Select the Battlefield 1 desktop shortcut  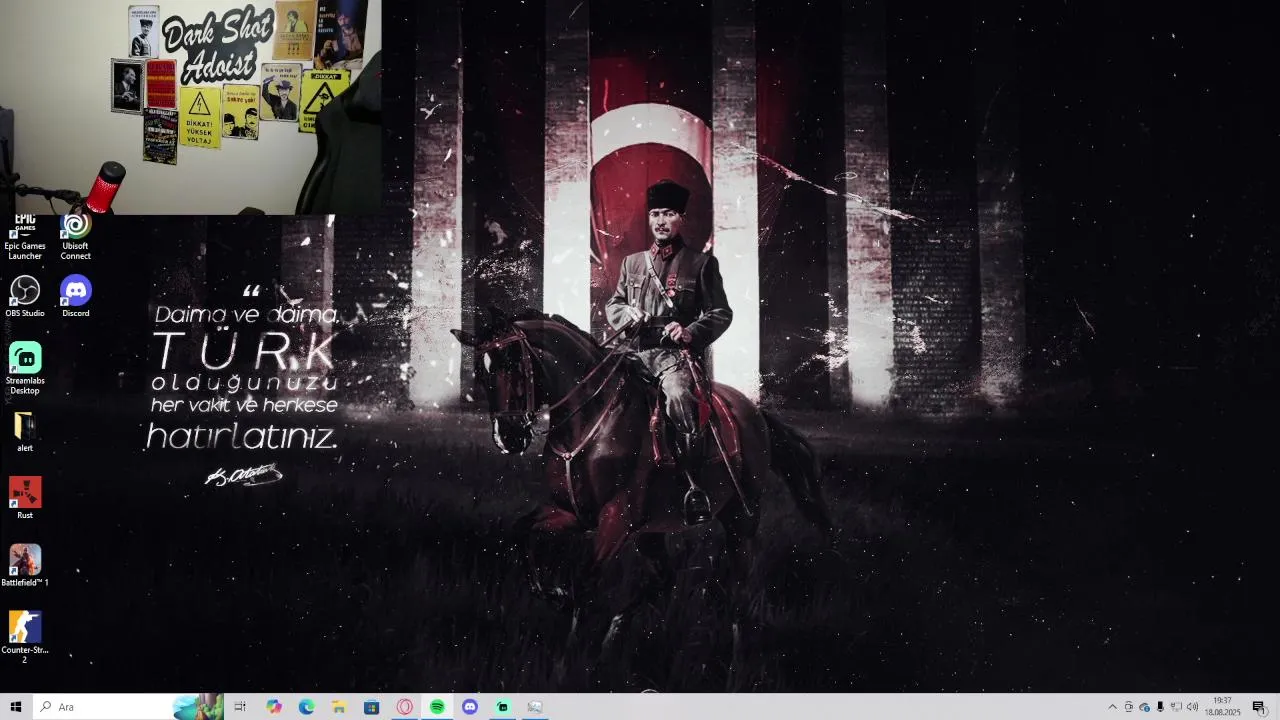[25, 565]
